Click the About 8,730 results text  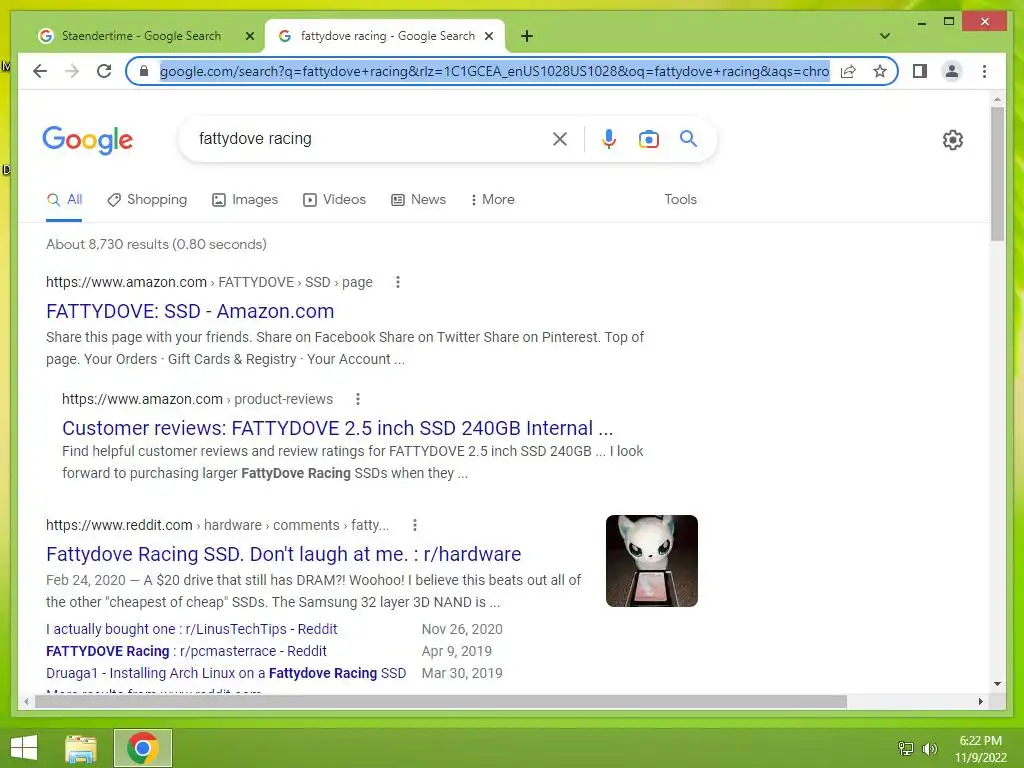click(x=156, y=244)
